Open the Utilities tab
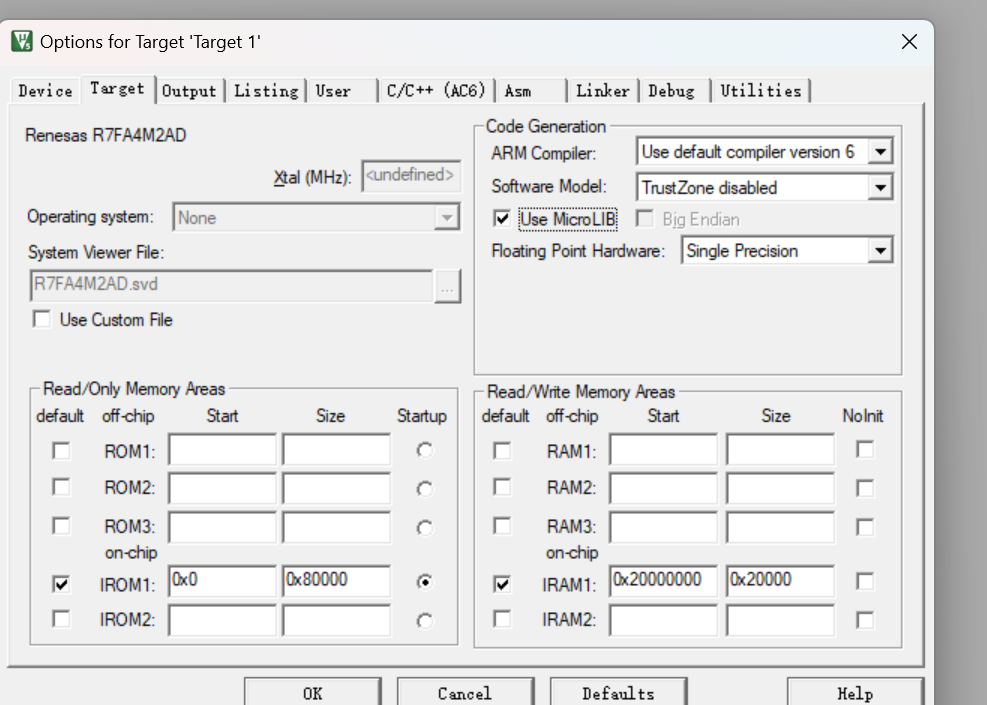Image resolution: width=987 pixels, height=705 pixels. [761, 91]
